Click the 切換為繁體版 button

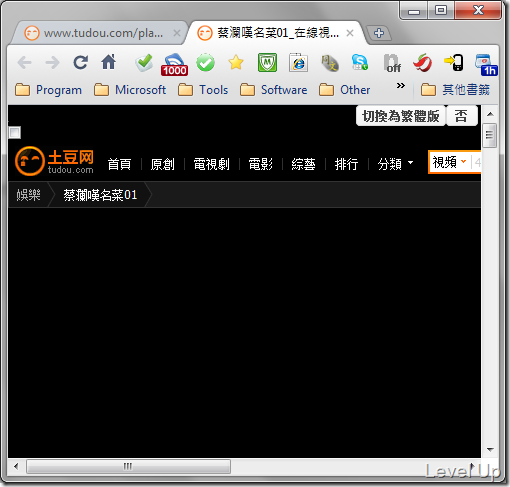(x=400, y=116)
